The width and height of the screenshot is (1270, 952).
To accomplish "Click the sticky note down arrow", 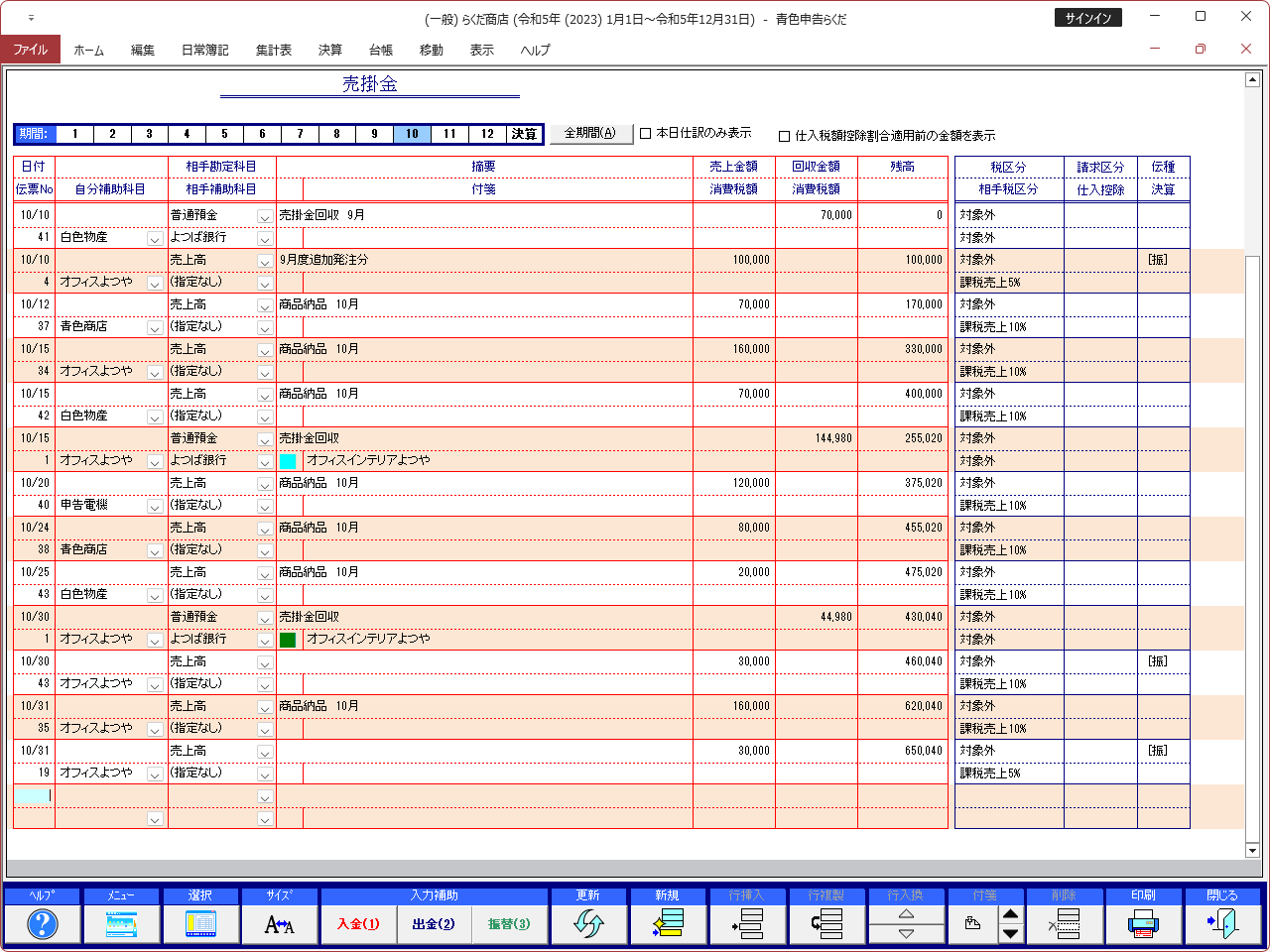I will click(1010, 934).
